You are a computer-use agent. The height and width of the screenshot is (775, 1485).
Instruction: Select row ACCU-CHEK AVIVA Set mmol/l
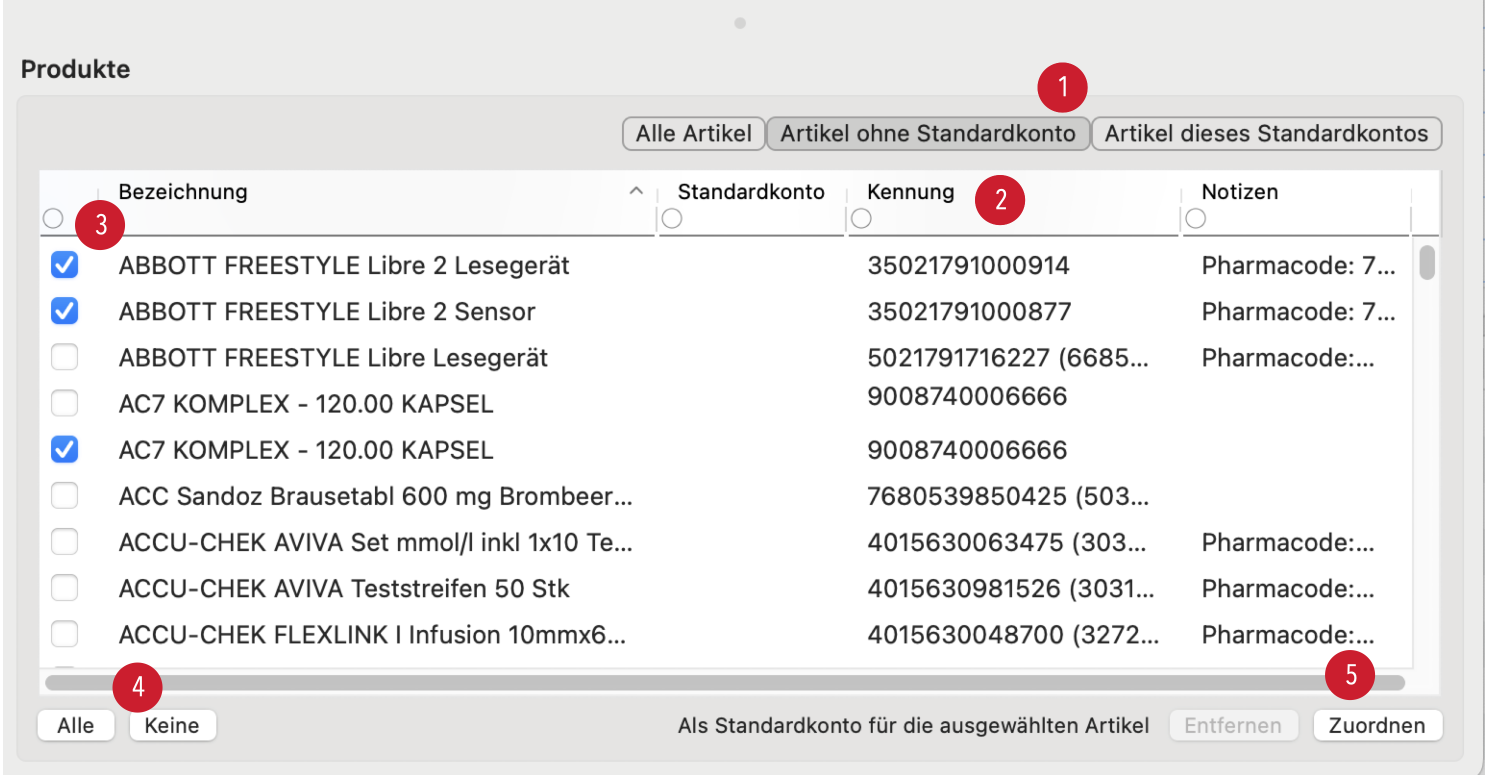point(726,541)
